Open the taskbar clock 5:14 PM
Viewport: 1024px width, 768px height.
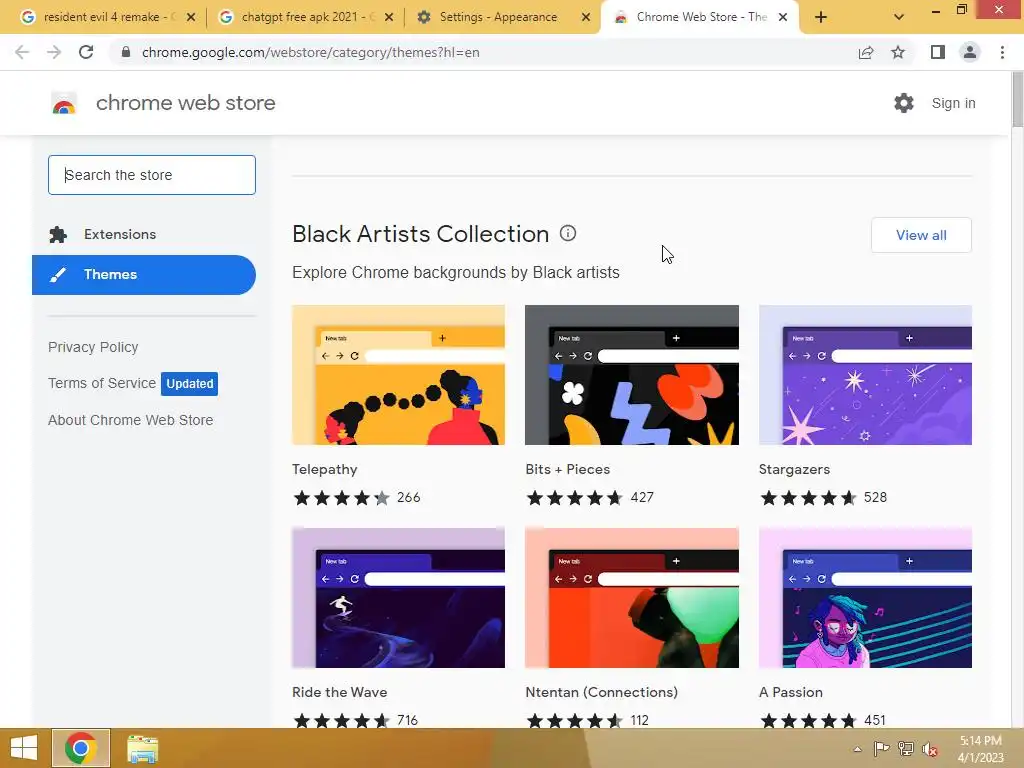(981, 749)
